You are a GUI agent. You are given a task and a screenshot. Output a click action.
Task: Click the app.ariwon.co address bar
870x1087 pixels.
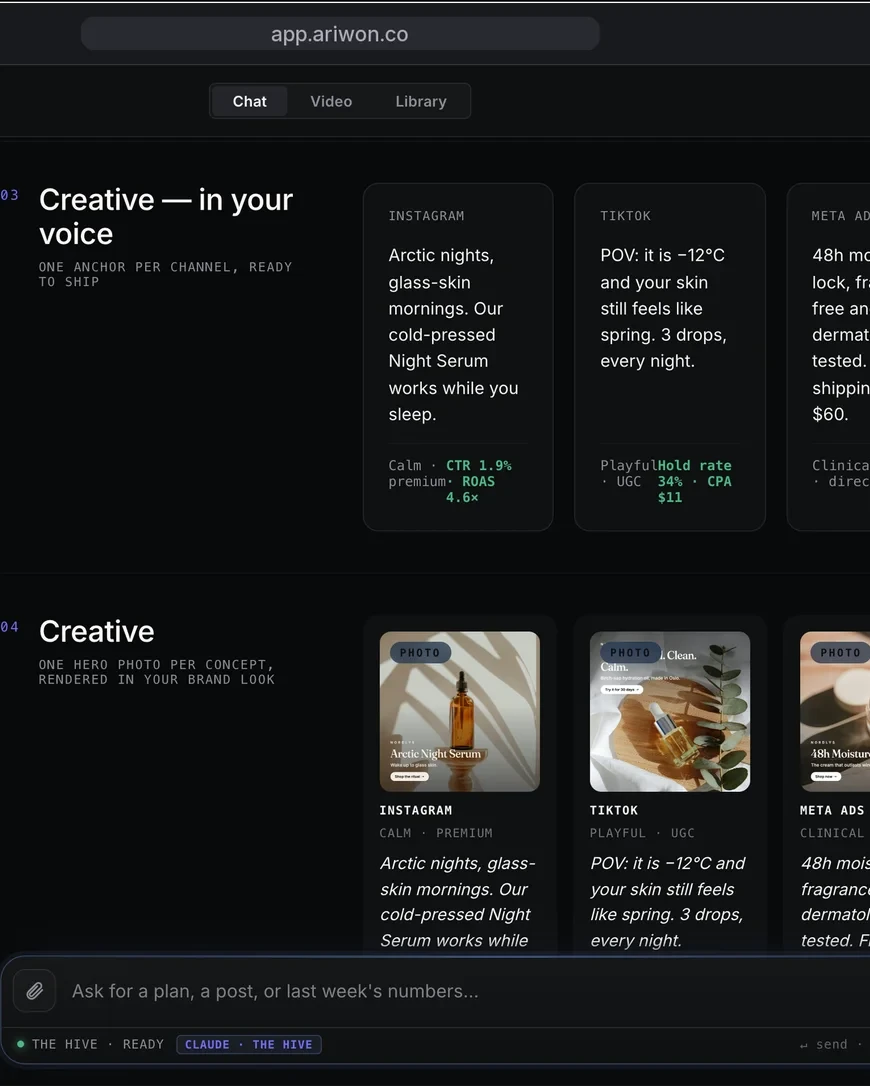coord(340,34)
